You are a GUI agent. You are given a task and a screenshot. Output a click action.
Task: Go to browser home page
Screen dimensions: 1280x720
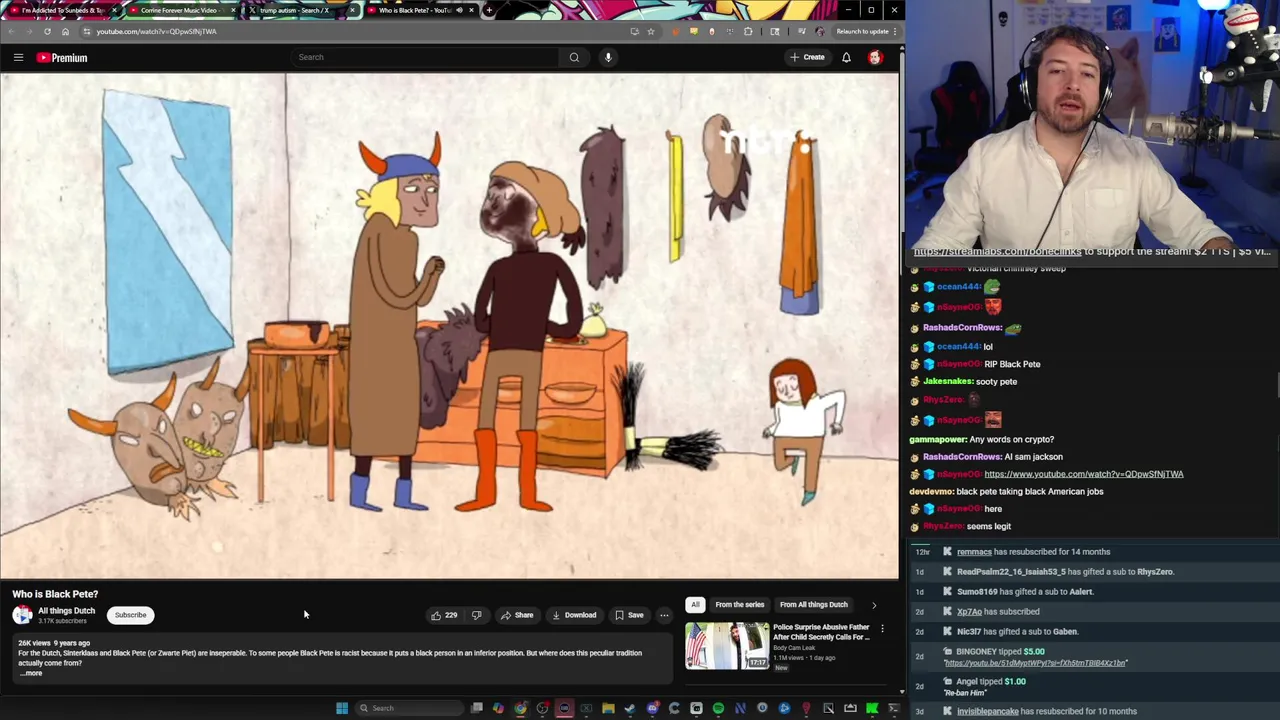(65, 31)
